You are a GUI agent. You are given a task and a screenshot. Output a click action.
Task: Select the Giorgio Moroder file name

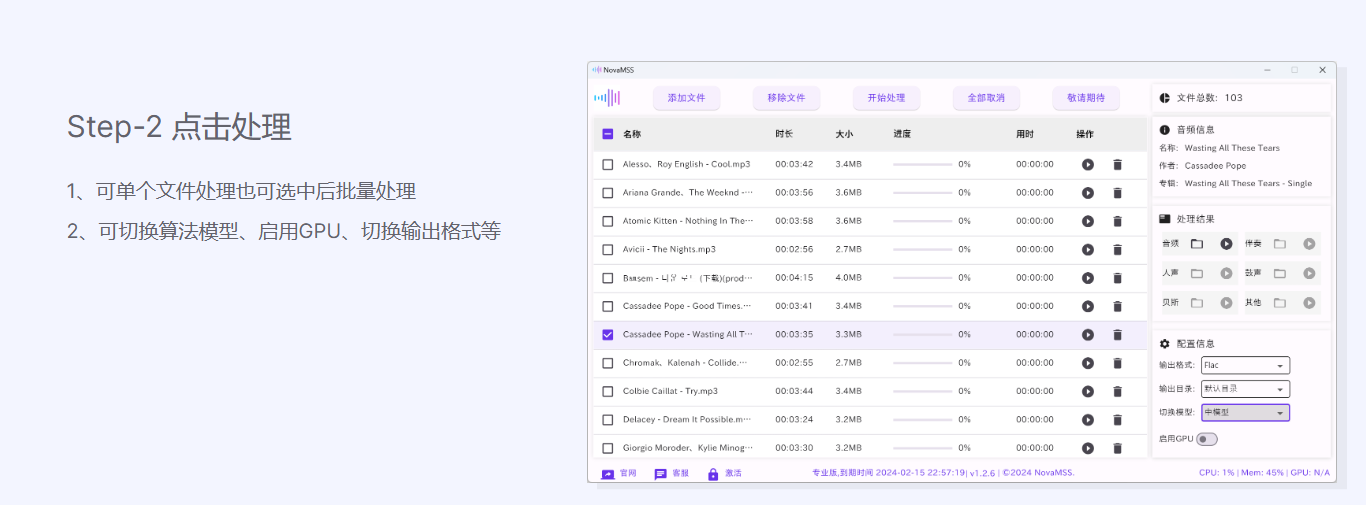click(x=686, y=448)
